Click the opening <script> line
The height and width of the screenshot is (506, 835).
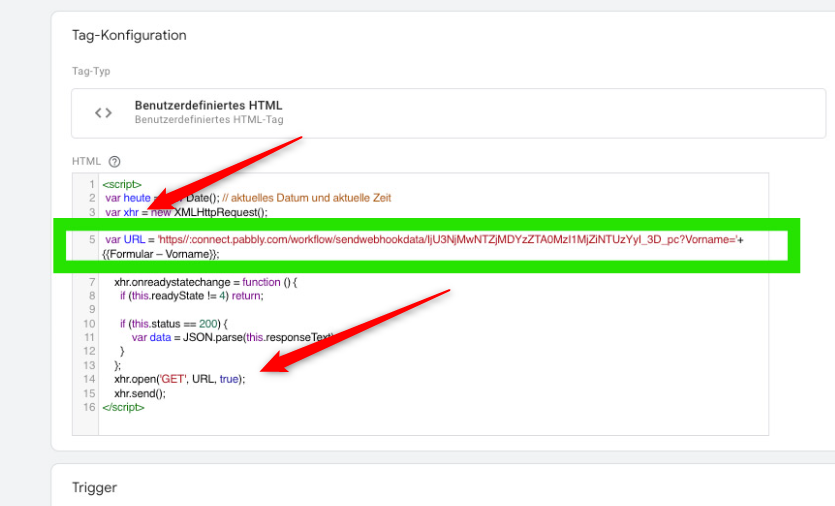(x=122, y=184)
